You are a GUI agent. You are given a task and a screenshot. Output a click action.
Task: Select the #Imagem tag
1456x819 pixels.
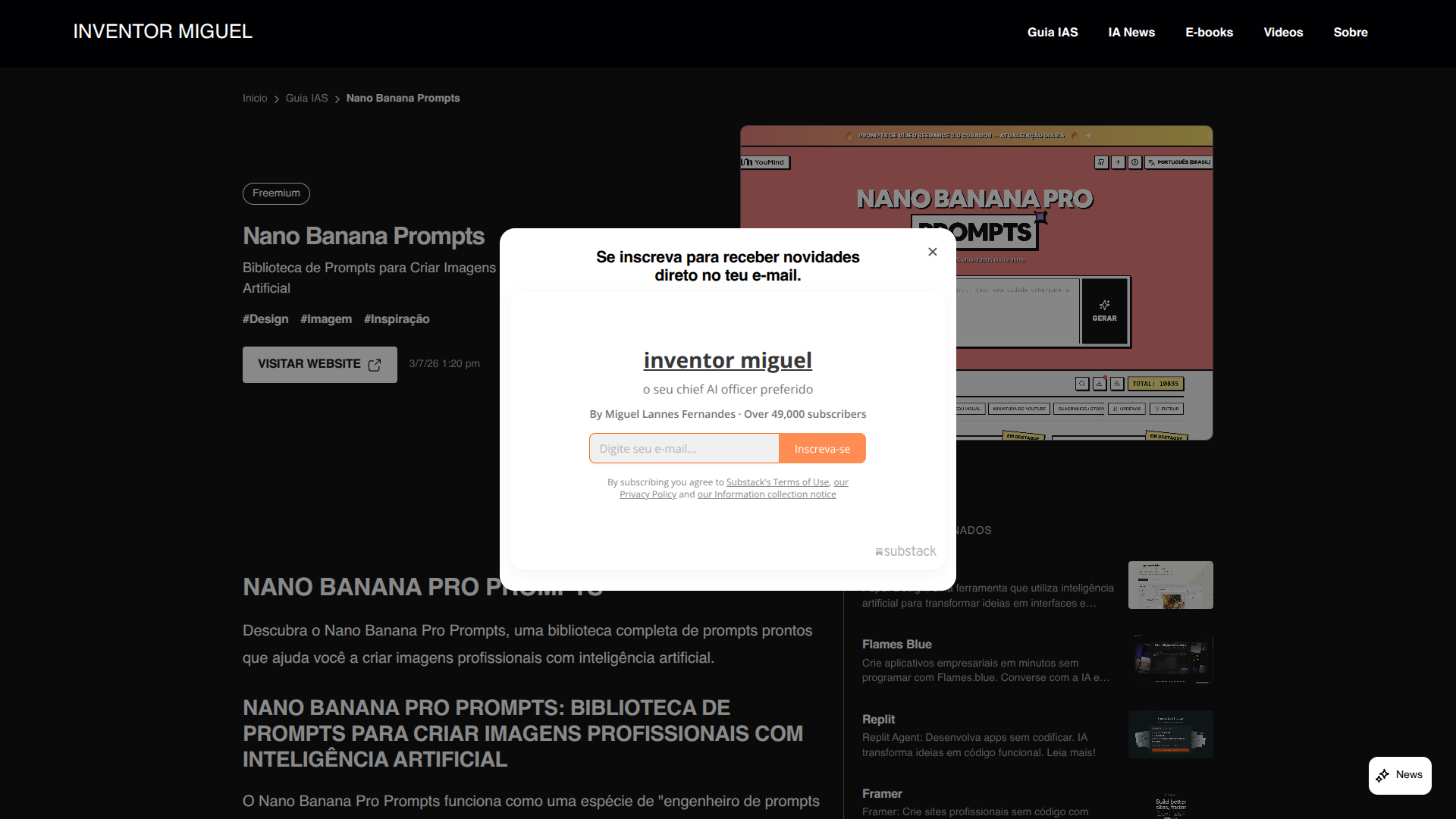[x=326, y=319]
